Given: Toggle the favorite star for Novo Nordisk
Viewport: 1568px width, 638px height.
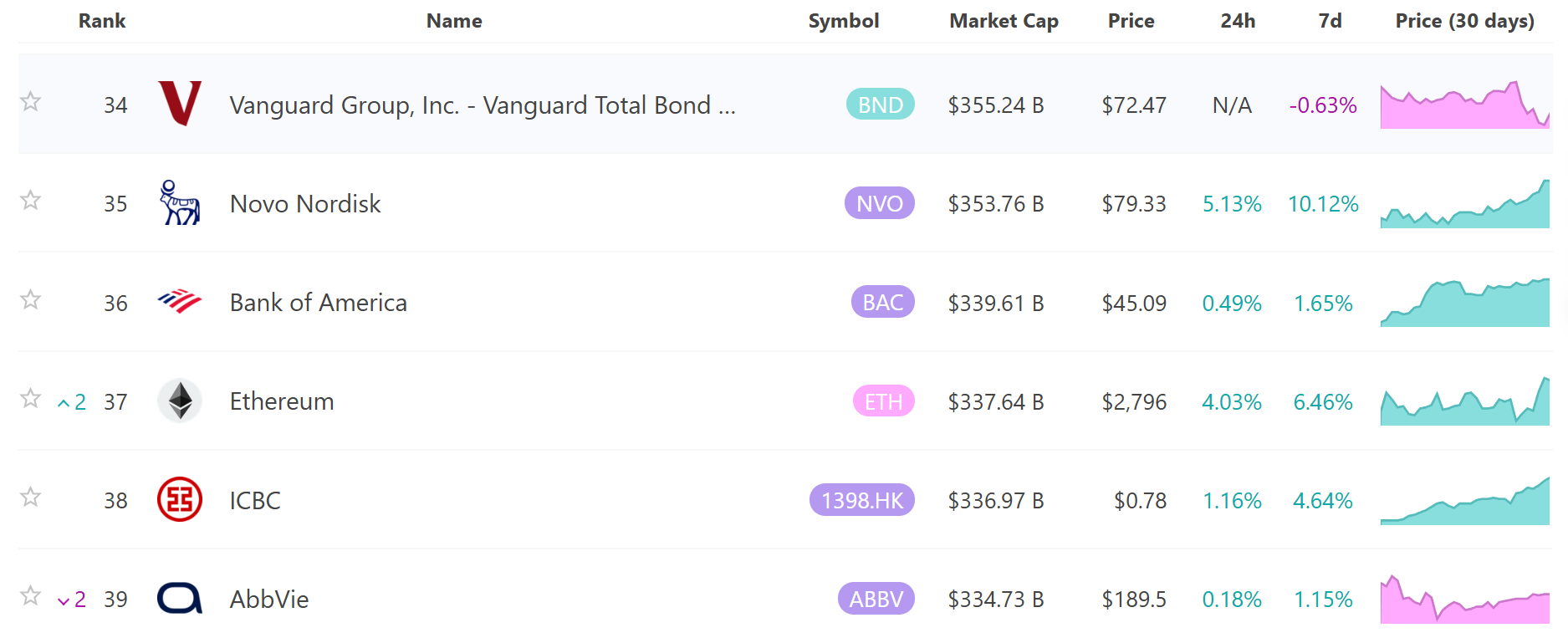Looking at the screenshot, I should 31,200.
